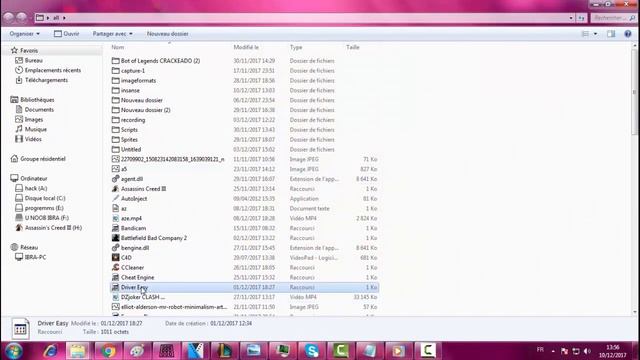Launch Internet Explorer from the taskbar
This screenshot has width=640, height=360.
point(50,351)
